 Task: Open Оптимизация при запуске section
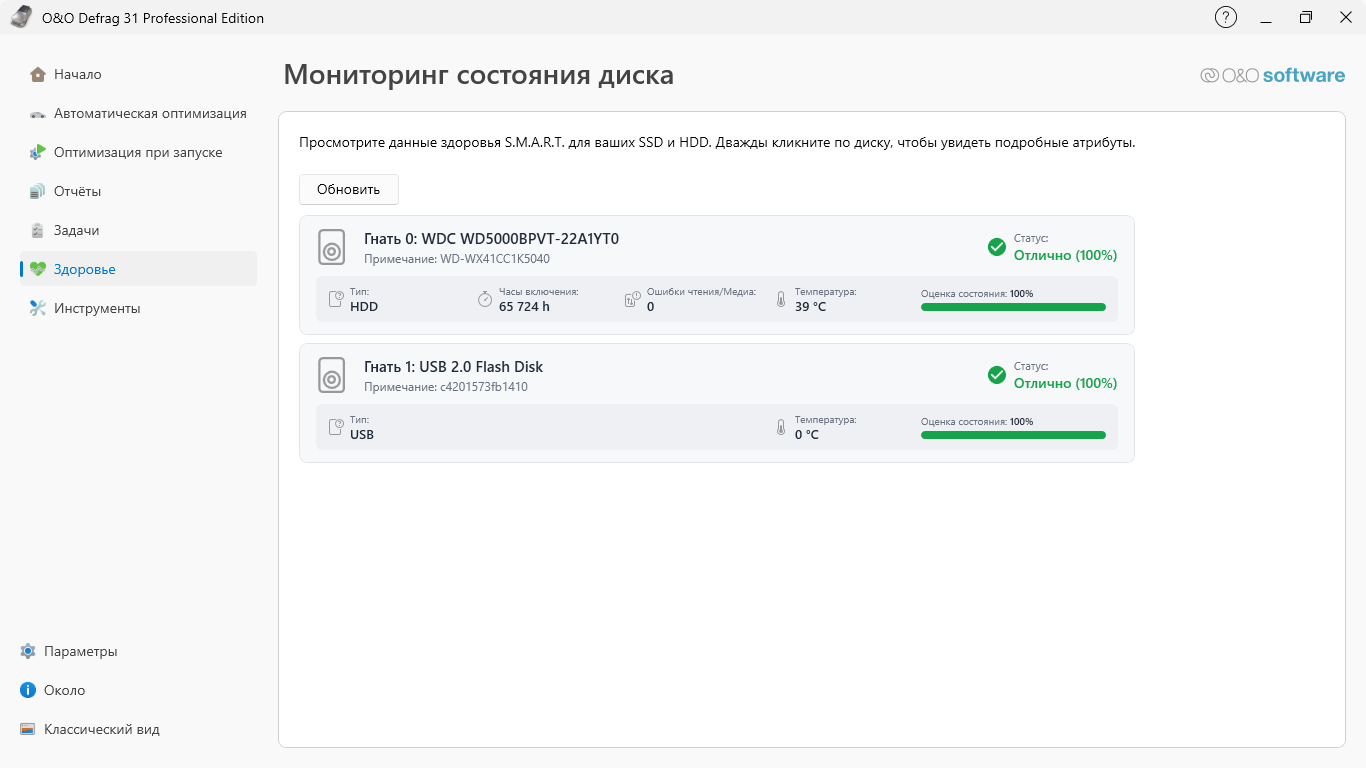(x=138, y=152)
